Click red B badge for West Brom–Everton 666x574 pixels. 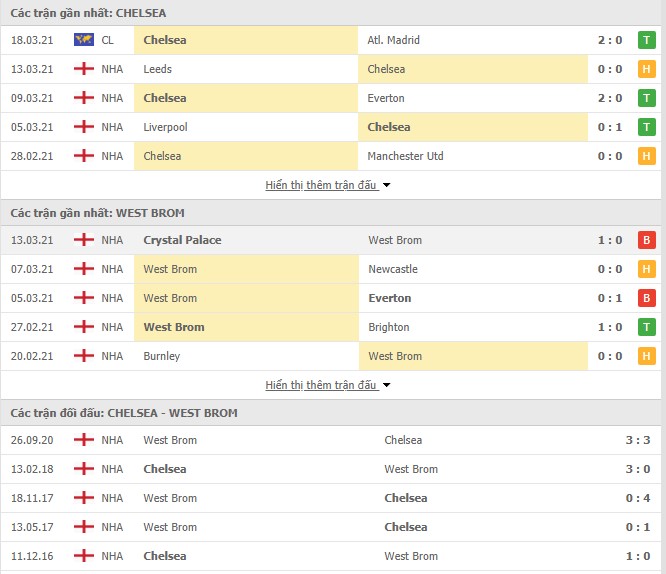[646, 298]
